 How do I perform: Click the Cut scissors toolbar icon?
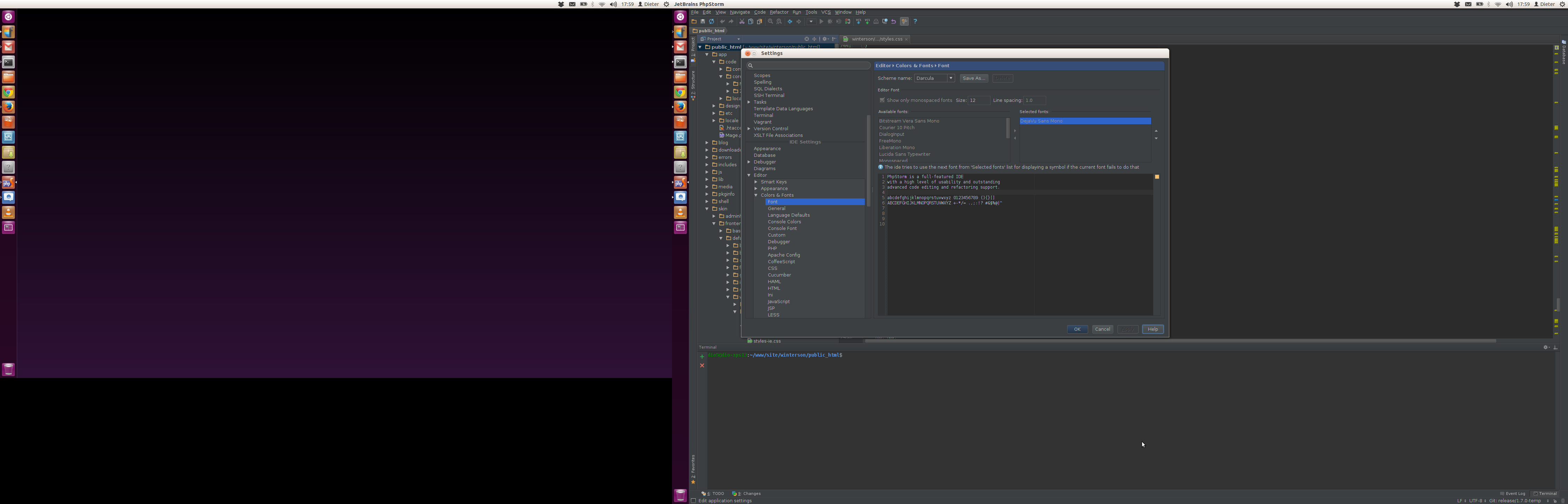(742, 21)
